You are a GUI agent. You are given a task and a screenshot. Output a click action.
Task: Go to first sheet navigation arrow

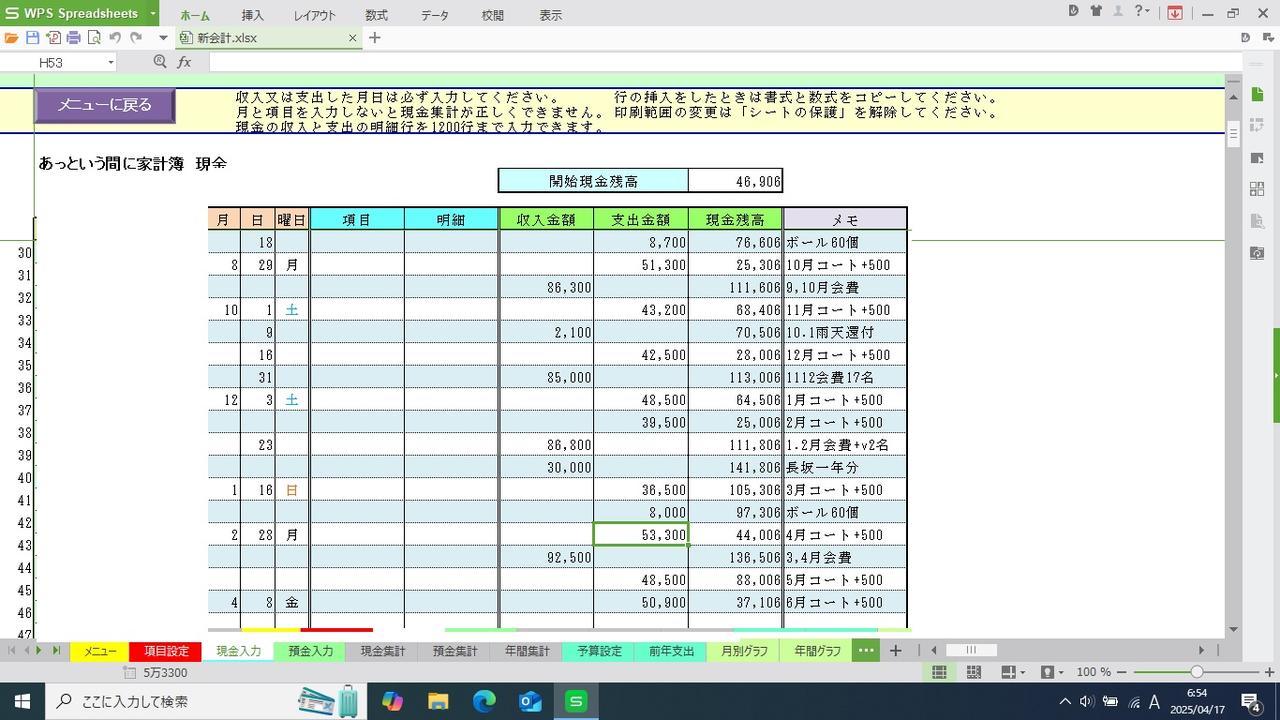[x=13, y=651]
